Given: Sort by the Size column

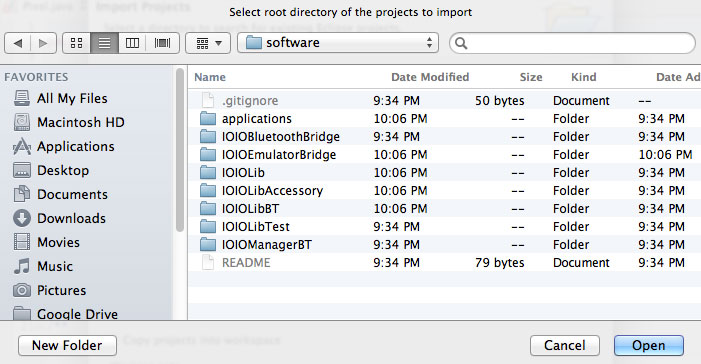Looking at the screenshot, I should point(531,77).
